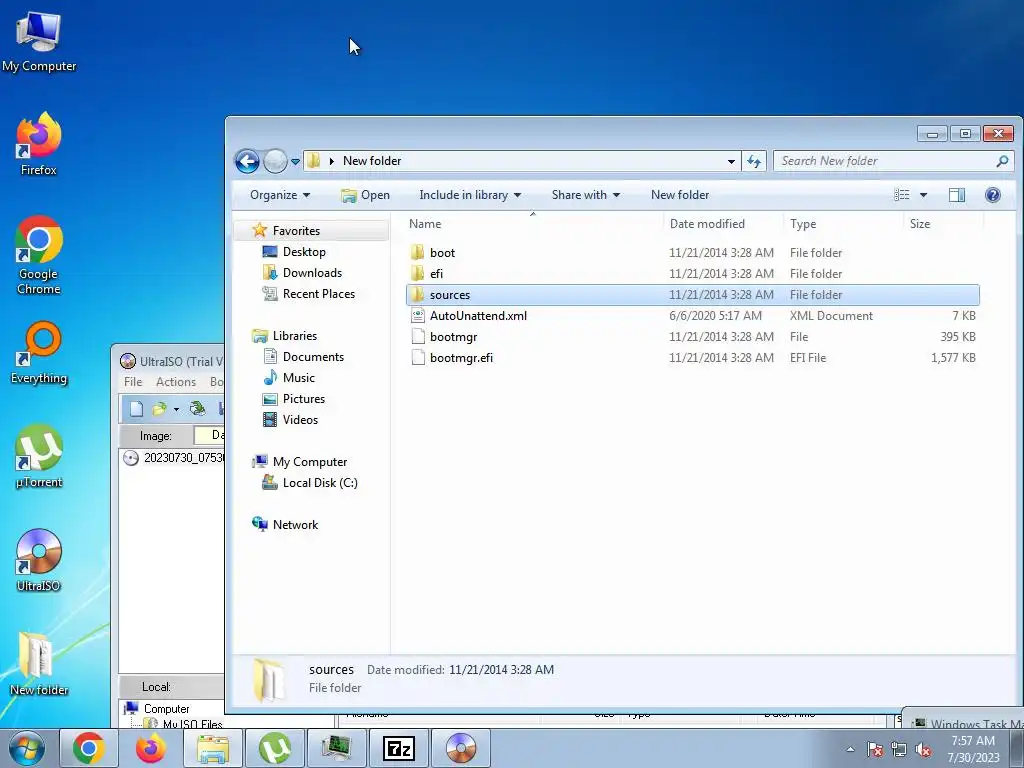1024x768 pixels.
Task: Select the sources folder row
Action: click(693, 295)
